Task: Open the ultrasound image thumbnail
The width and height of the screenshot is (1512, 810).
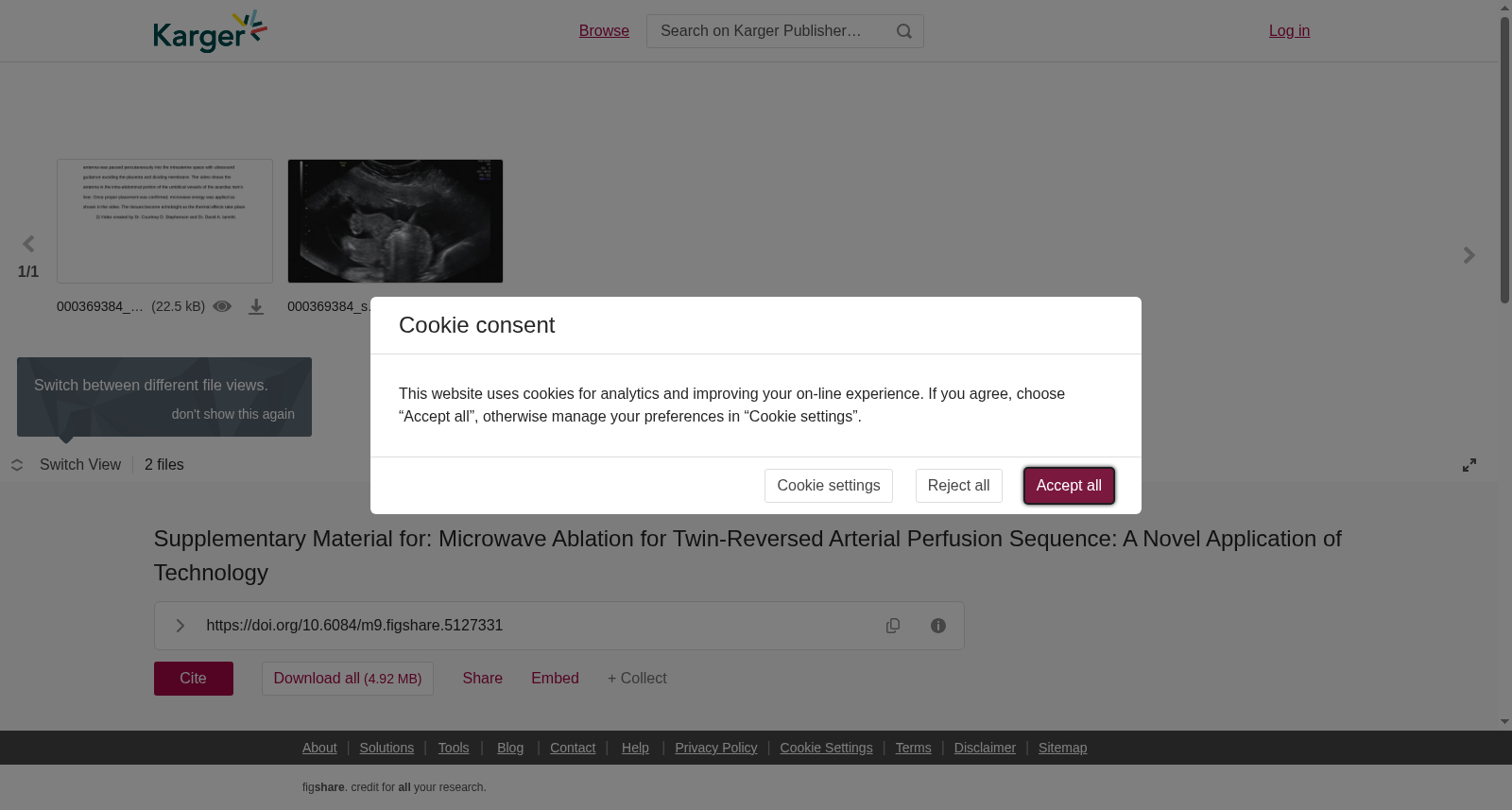Action: click(x=395, y=221)
